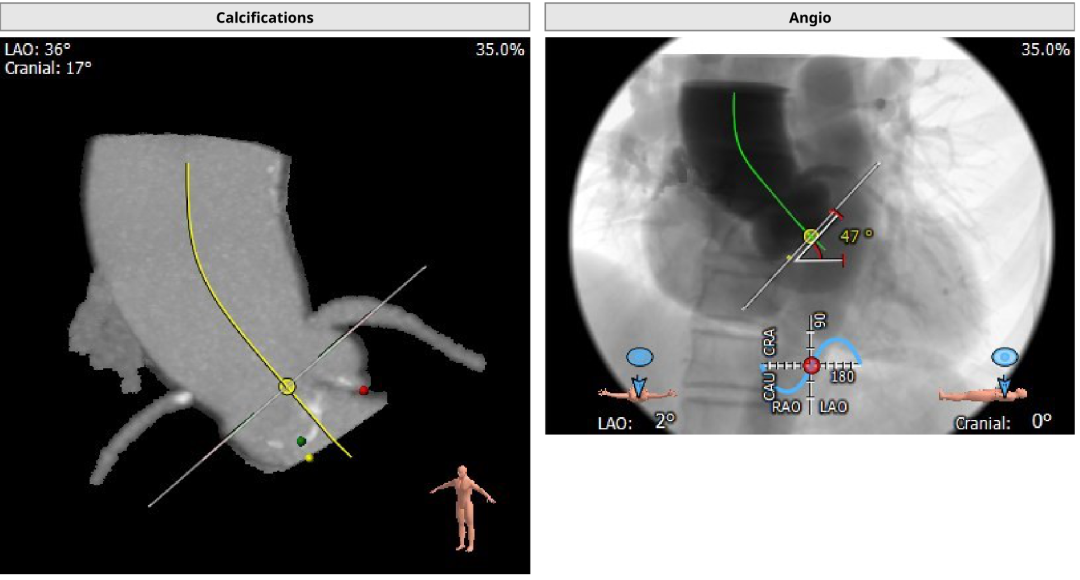Select the yellow circle marker in Angio view

811,236
